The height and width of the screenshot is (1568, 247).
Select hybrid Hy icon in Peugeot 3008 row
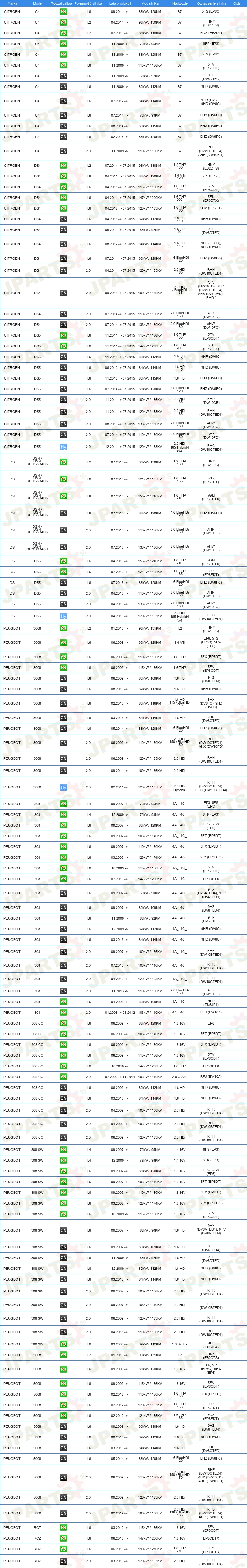63,787
